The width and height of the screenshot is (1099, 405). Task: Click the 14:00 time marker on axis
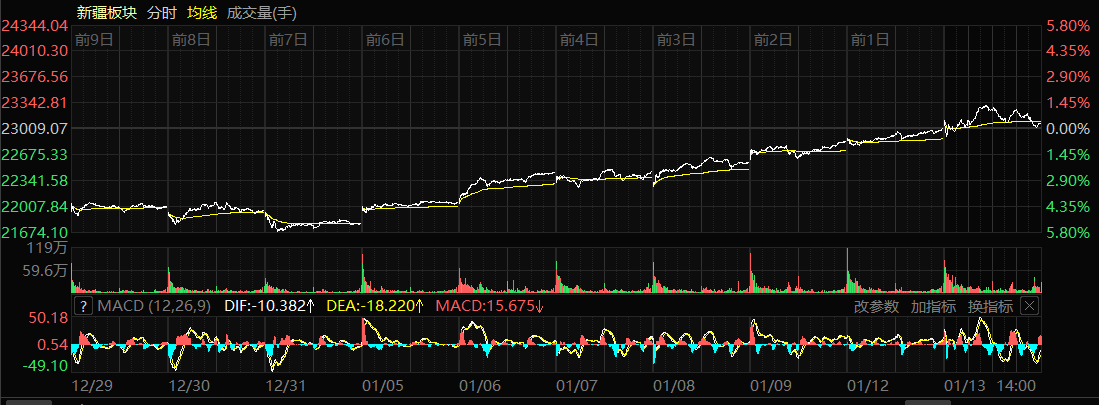(1018, 385)
